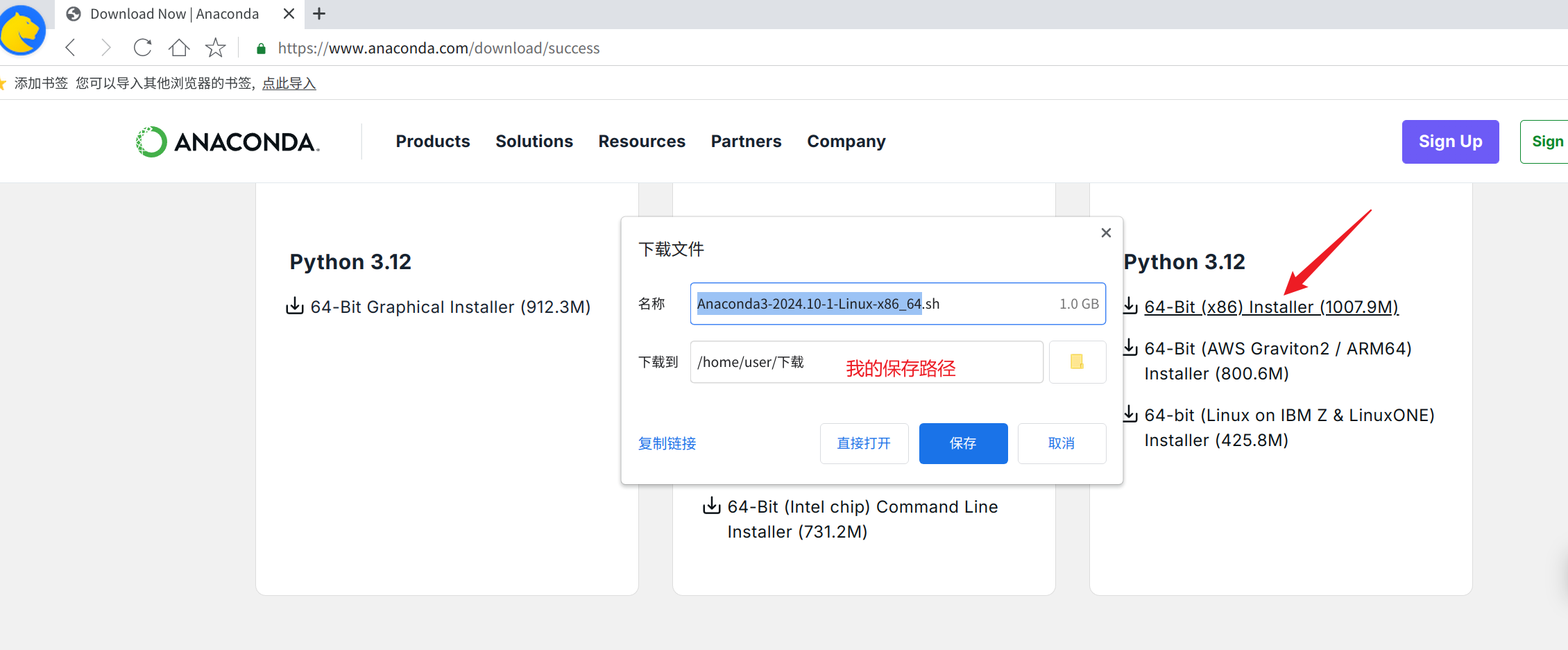
Task: Click download icon beside Intel chip Command Line
Action: 711,506
